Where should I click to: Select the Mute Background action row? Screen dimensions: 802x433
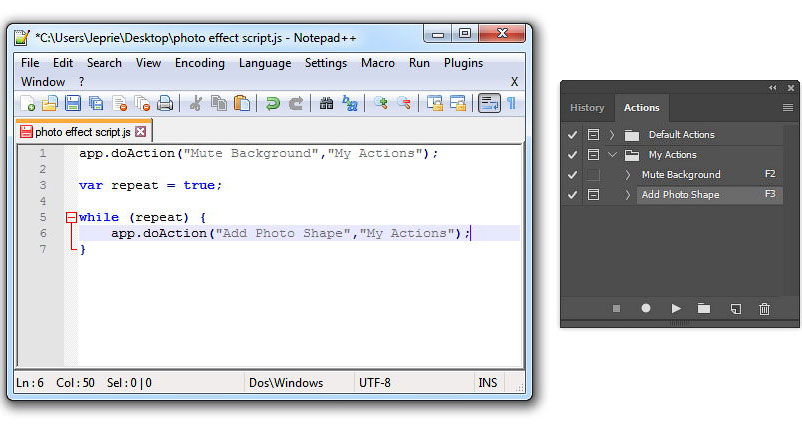click(x=710, y=175)
